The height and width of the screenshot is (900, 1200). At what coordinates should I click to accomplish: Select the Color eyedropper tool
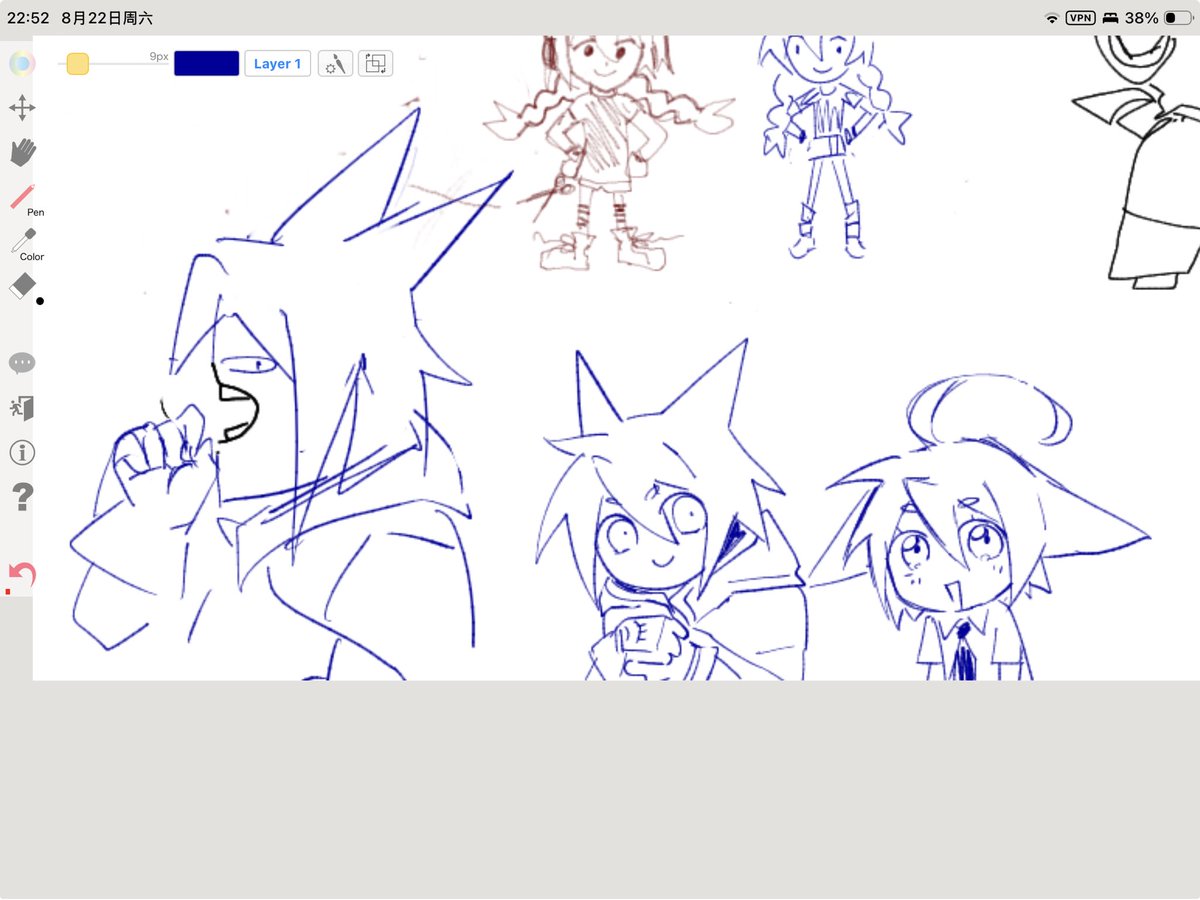pos(22,241)
